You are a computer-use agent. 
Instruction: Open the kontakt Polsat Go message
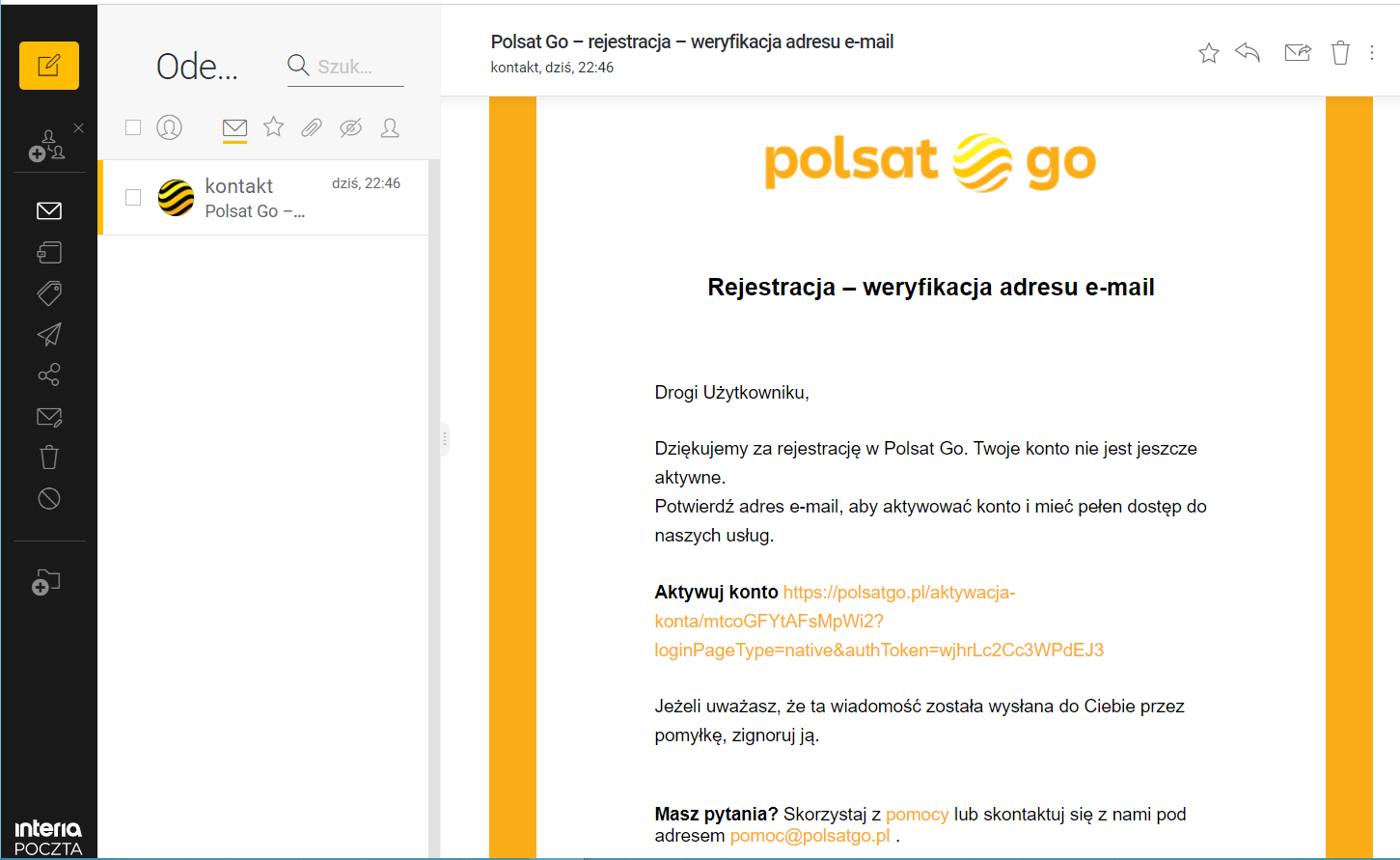(x=264, y=198)
